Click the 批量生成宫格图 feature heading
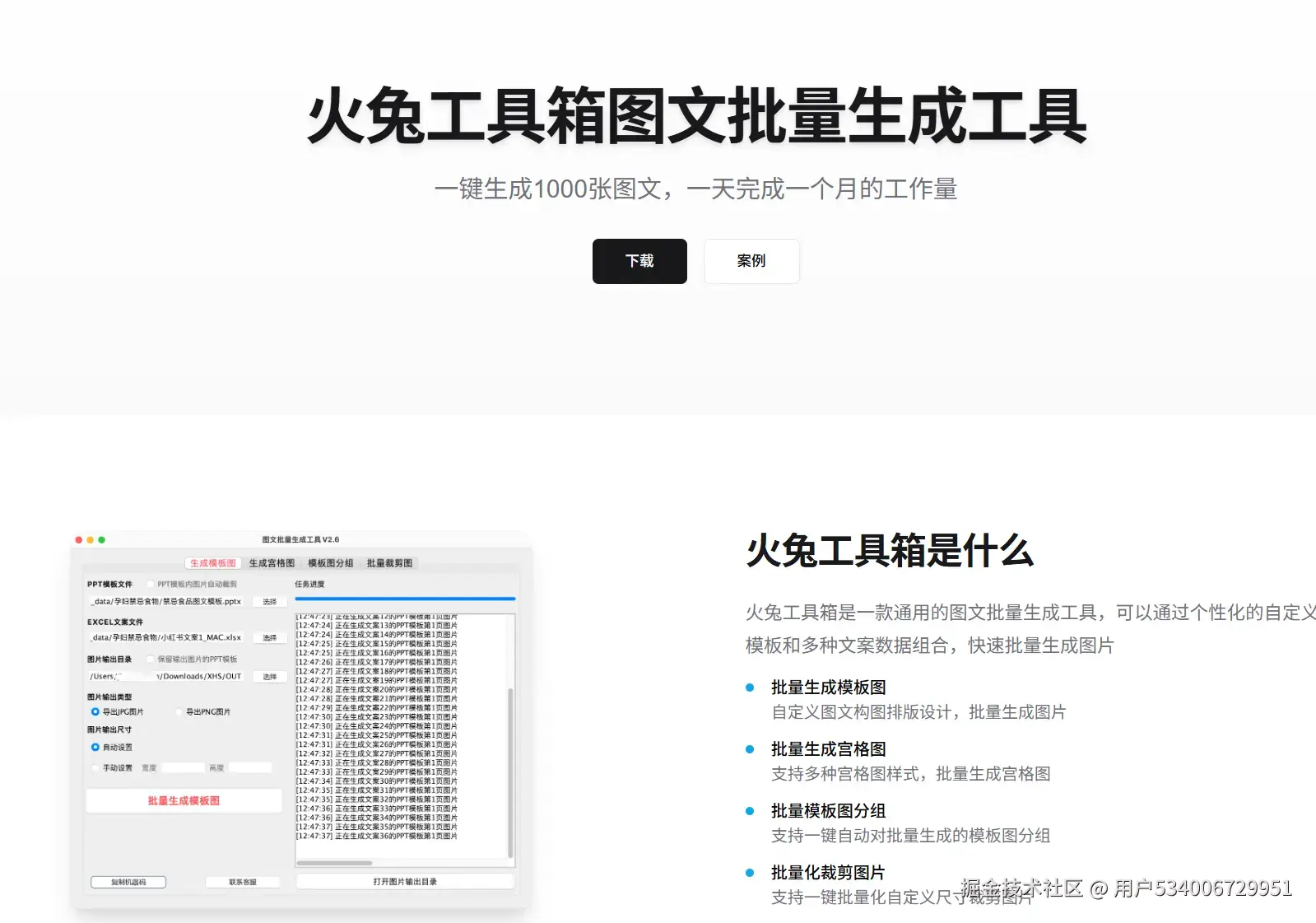Image resolution: width=1316 pixels, height=923 pixels. 829,749
